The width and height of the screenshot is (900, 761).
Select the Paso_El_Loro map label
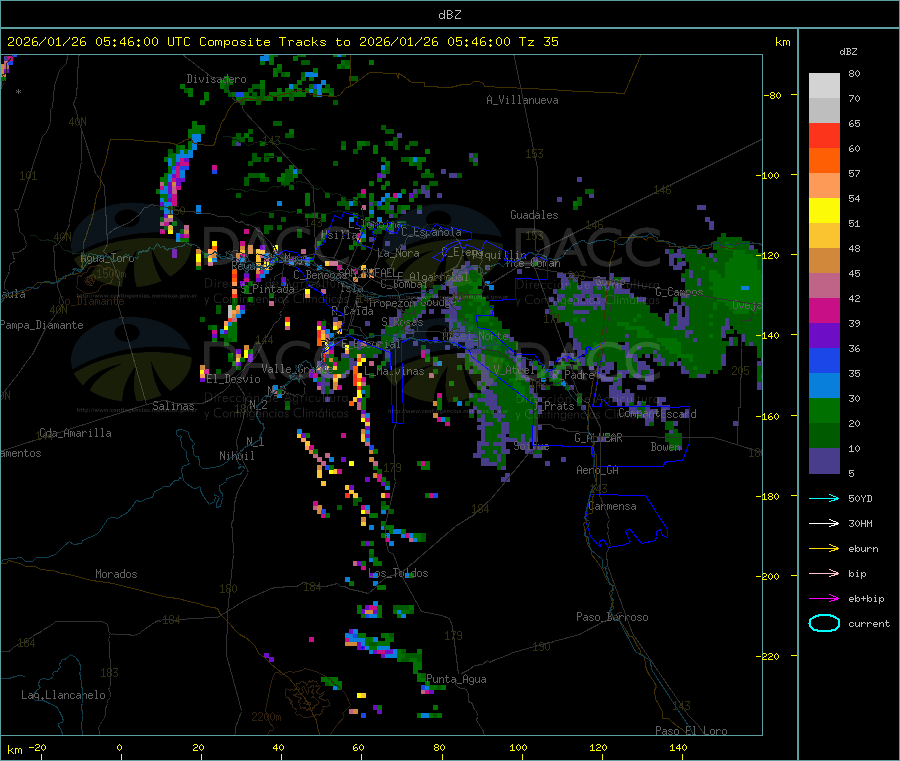pyautogui.click(x=692, y=731)
